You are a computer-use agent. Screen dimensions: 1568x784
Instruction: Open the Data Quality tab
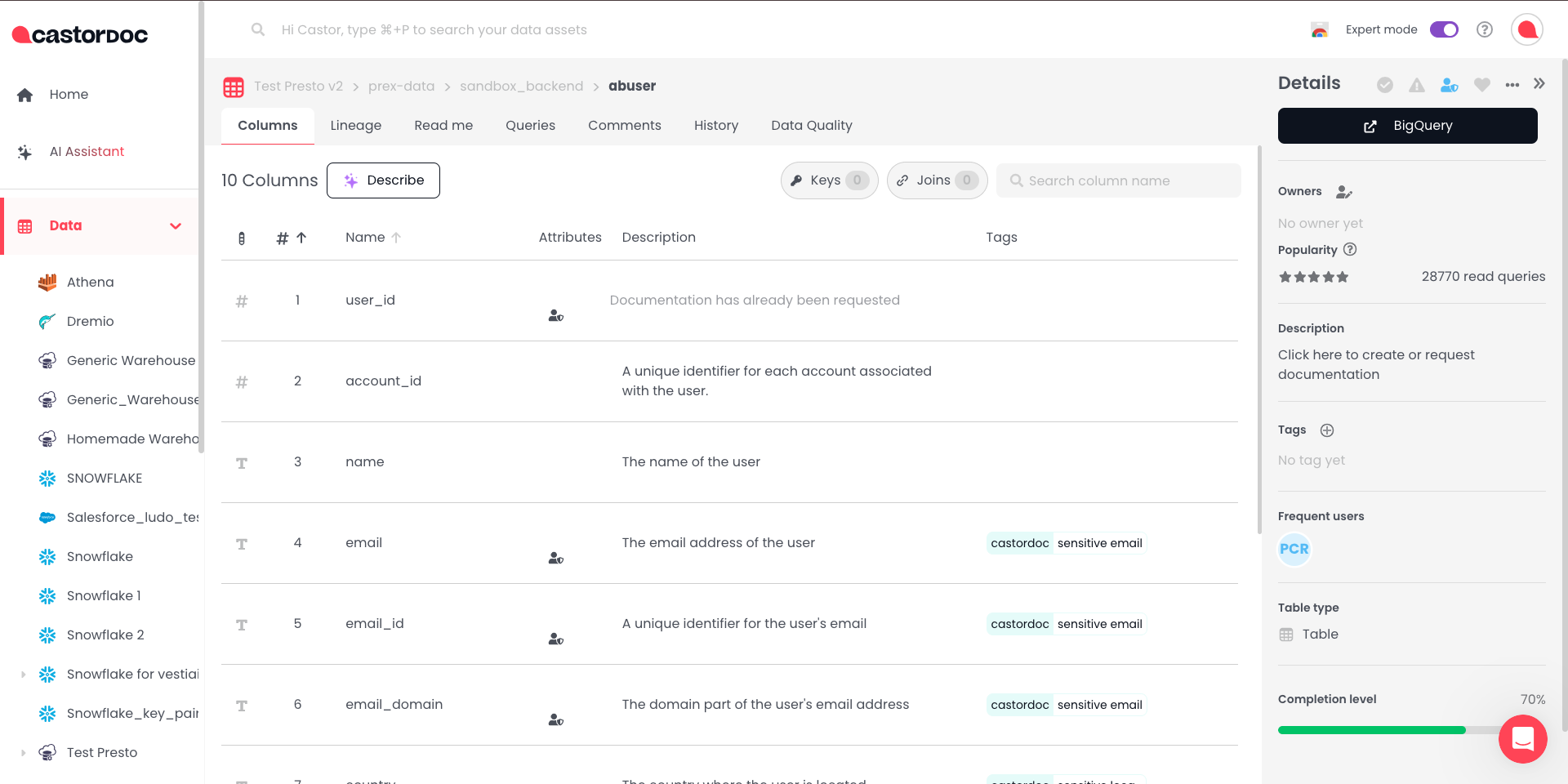(x=811, y=126)
